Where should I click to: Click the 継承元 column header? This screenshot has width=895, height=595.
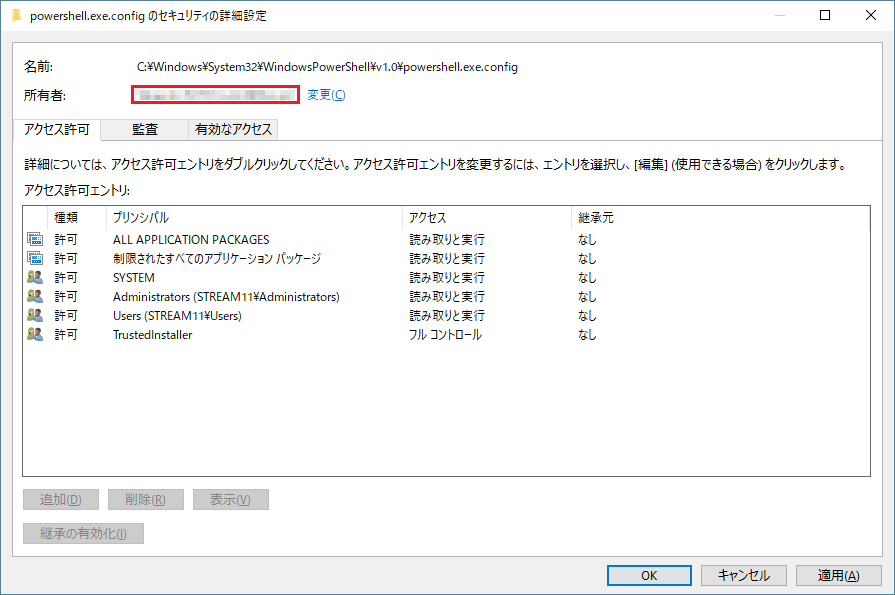[x=595, y=217]
